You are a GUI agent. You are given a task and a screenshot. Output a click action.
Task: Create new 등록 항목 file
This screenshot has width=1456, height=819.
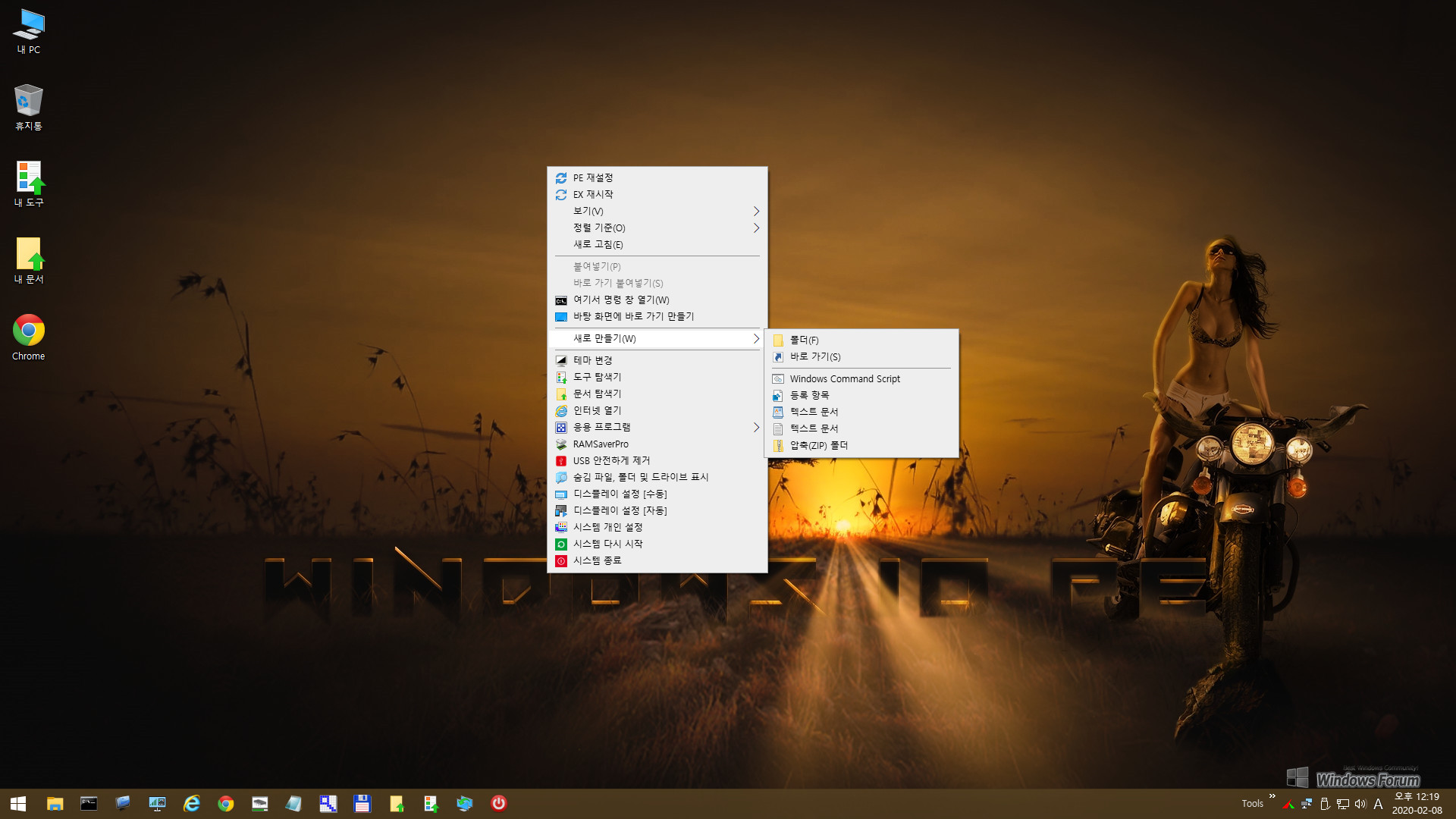coord(861,395)
